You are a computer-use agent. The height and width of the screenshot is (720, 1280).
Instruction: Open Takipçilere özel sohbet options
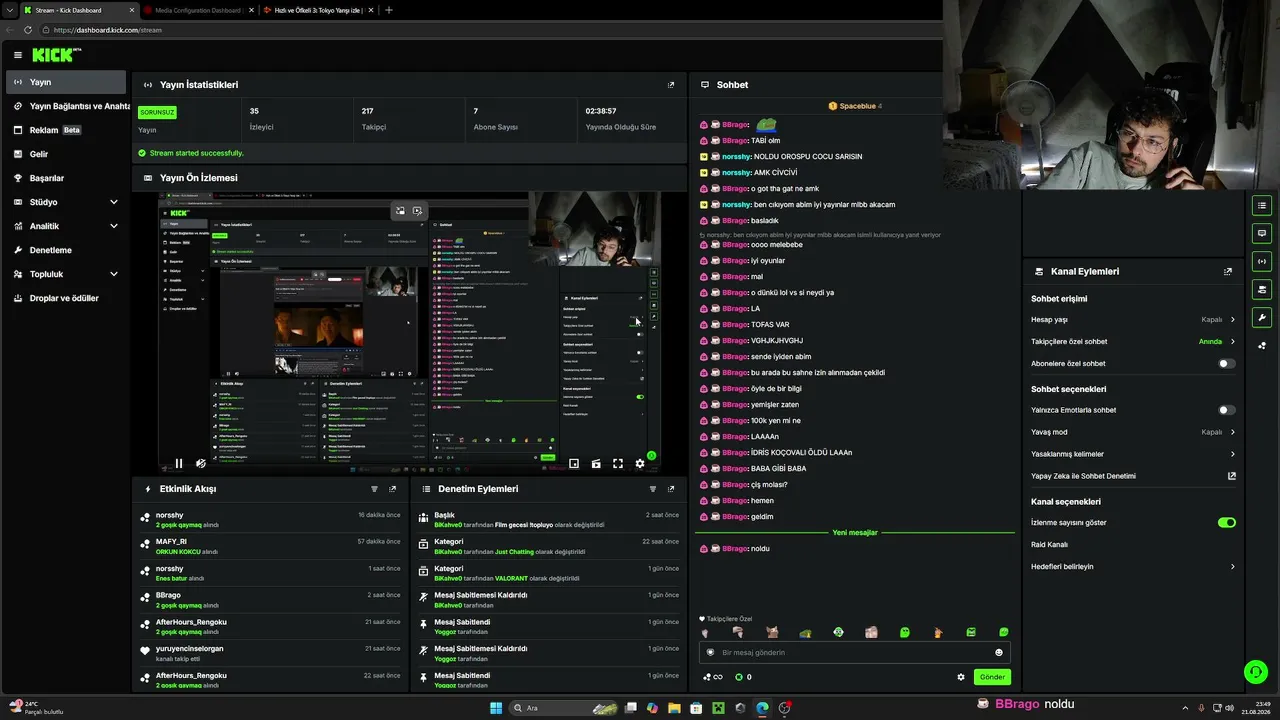[x=1133, y=341]
